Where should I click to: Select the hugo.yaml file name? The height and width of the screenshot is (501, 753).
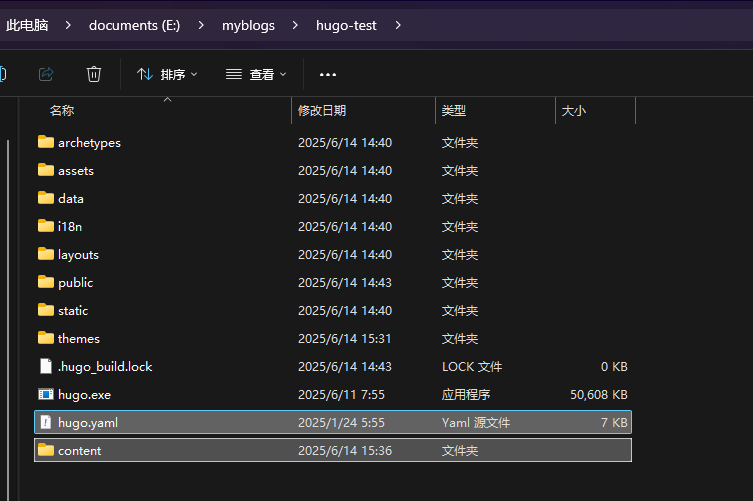coord(88,423)
